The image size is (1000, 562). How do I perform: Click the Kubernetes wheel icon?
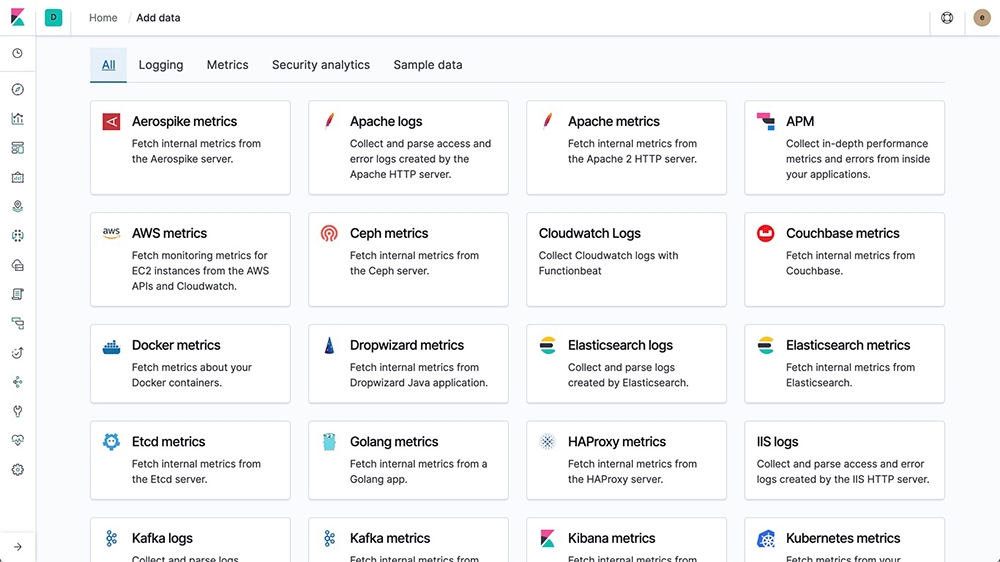766,538
